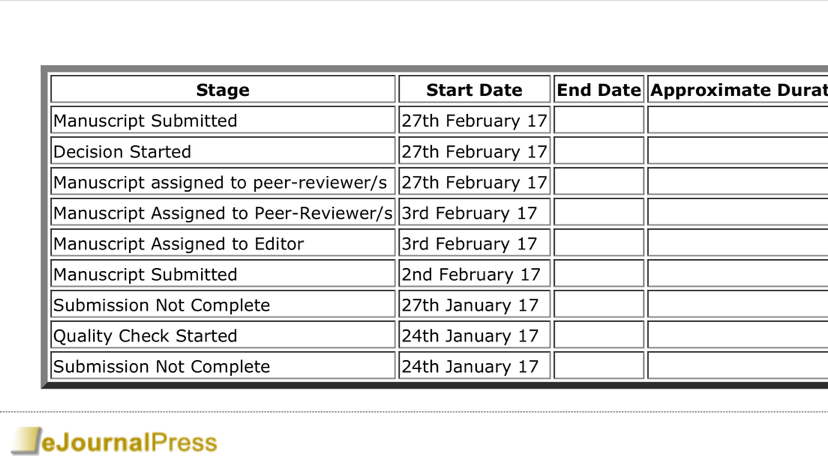This screenshot has width=828, height=465.
Task: Select Manuscript Submitted stage dated 2nd February
Action: click(223, 275)
